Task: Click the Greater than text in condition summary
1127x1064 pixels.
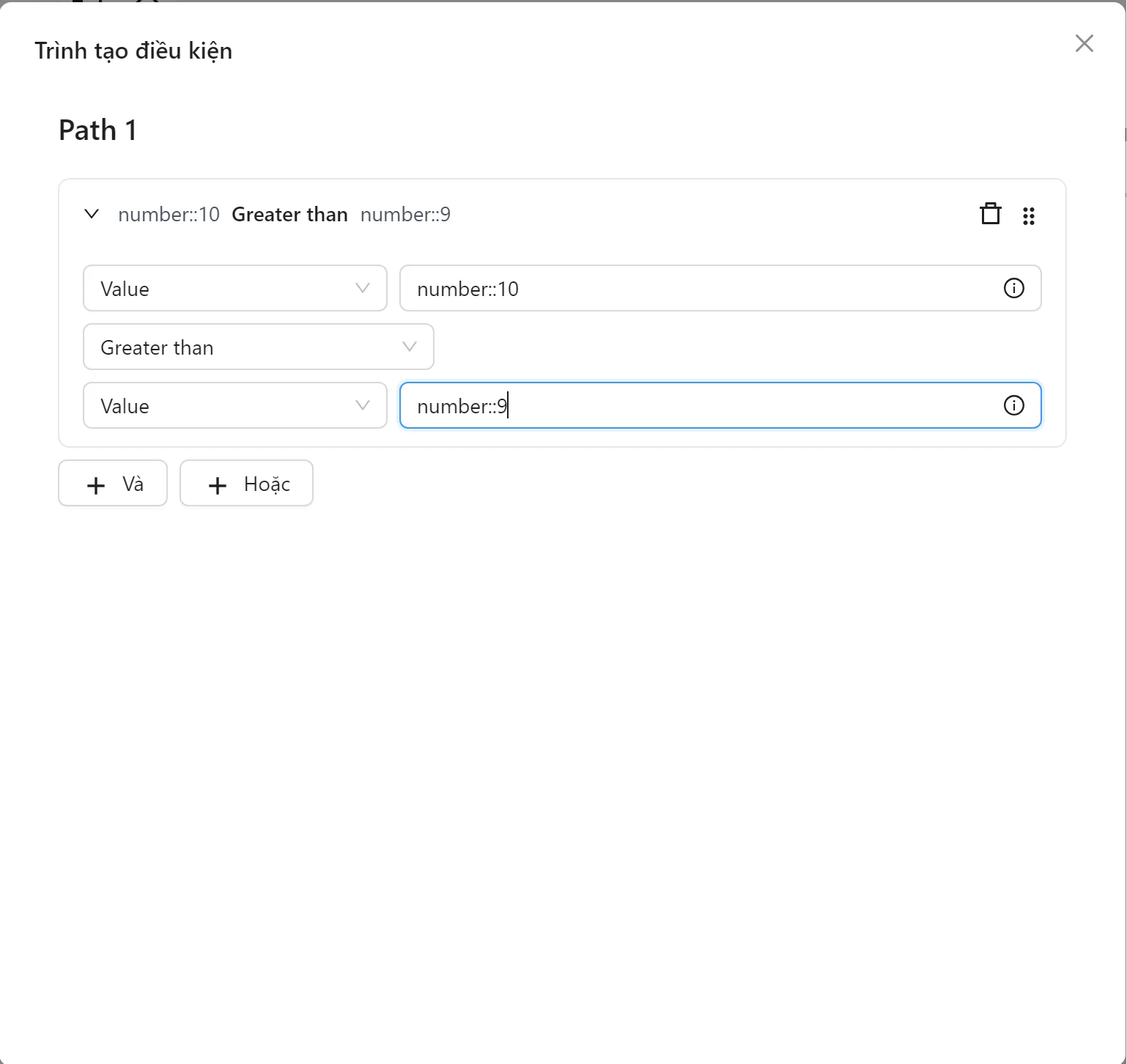Action: click(x=289, y=214)
